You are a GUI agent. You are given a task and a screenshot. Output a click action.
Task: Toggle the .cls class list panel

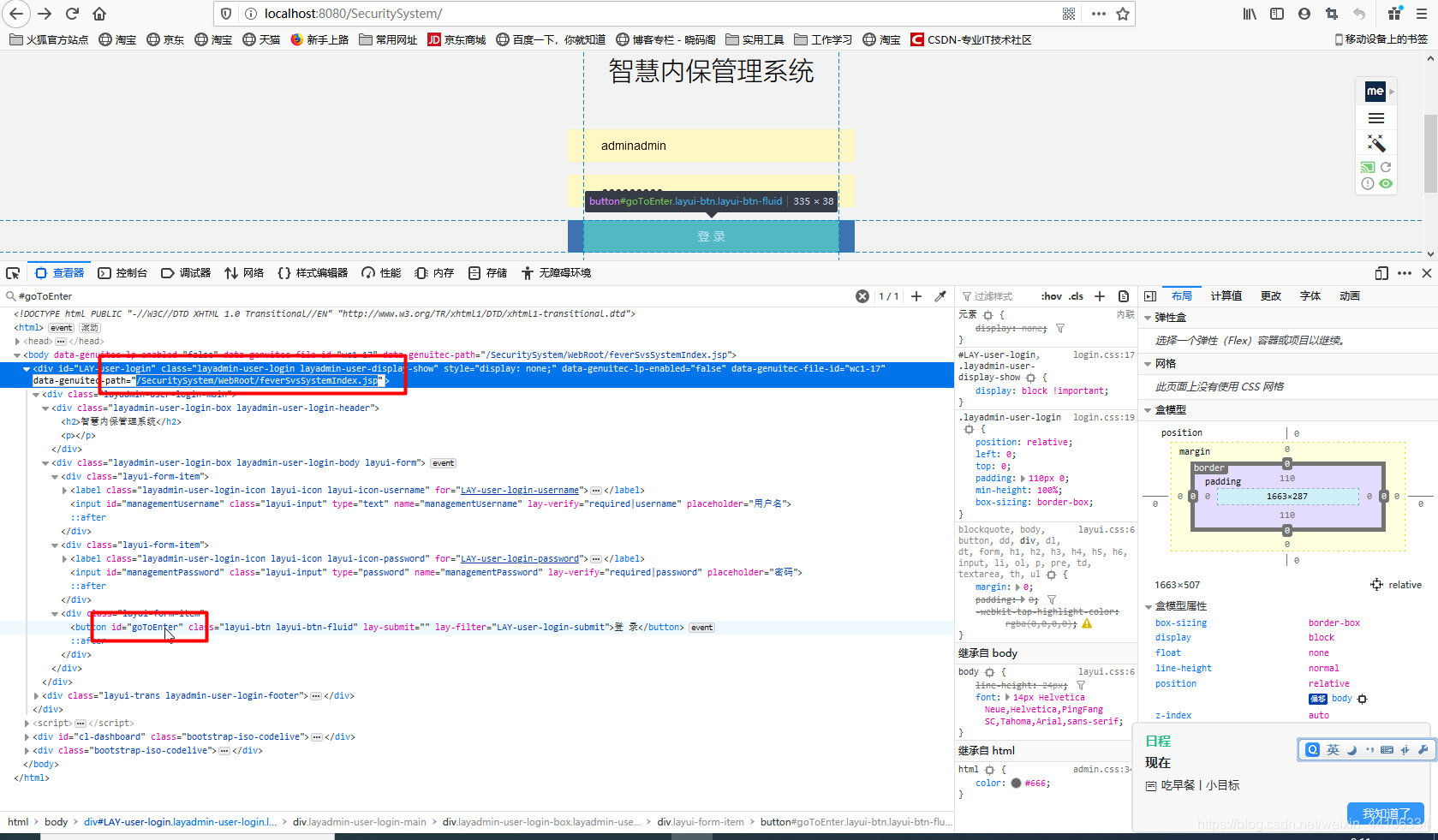1077,296
